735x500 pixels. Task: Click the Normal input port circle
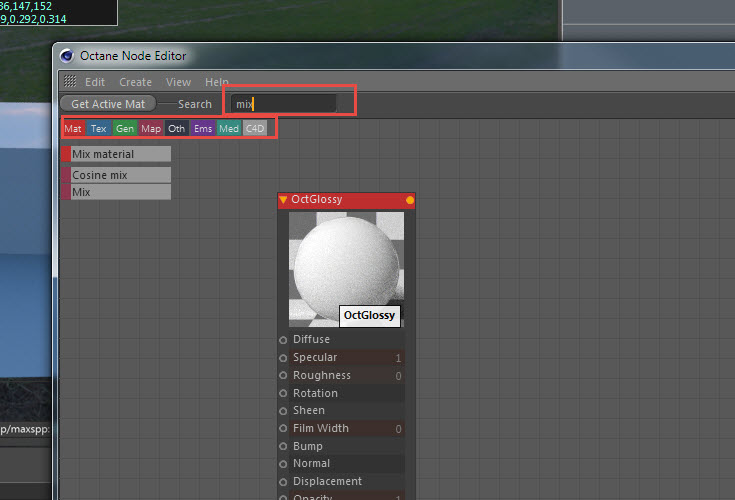[x=283, y=464]
